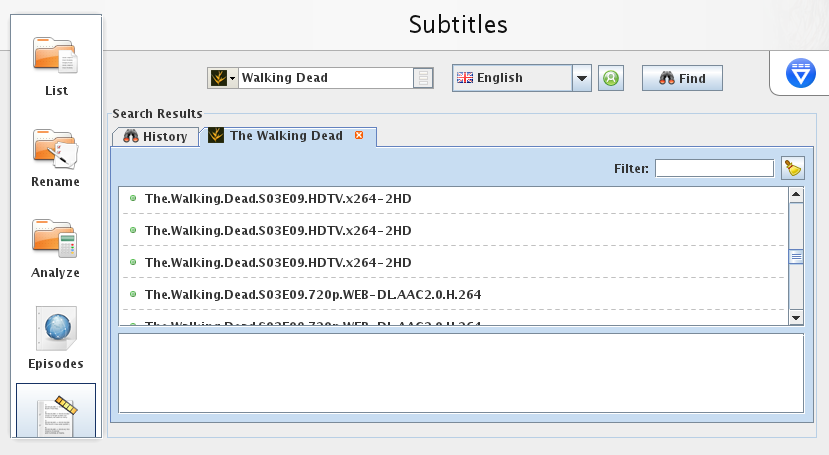Select second S03E09.HDTV.x264-2HD subtitle entry
Viewport: 829px width, 455px height.
pyautogui.click(x=454, y=230)
